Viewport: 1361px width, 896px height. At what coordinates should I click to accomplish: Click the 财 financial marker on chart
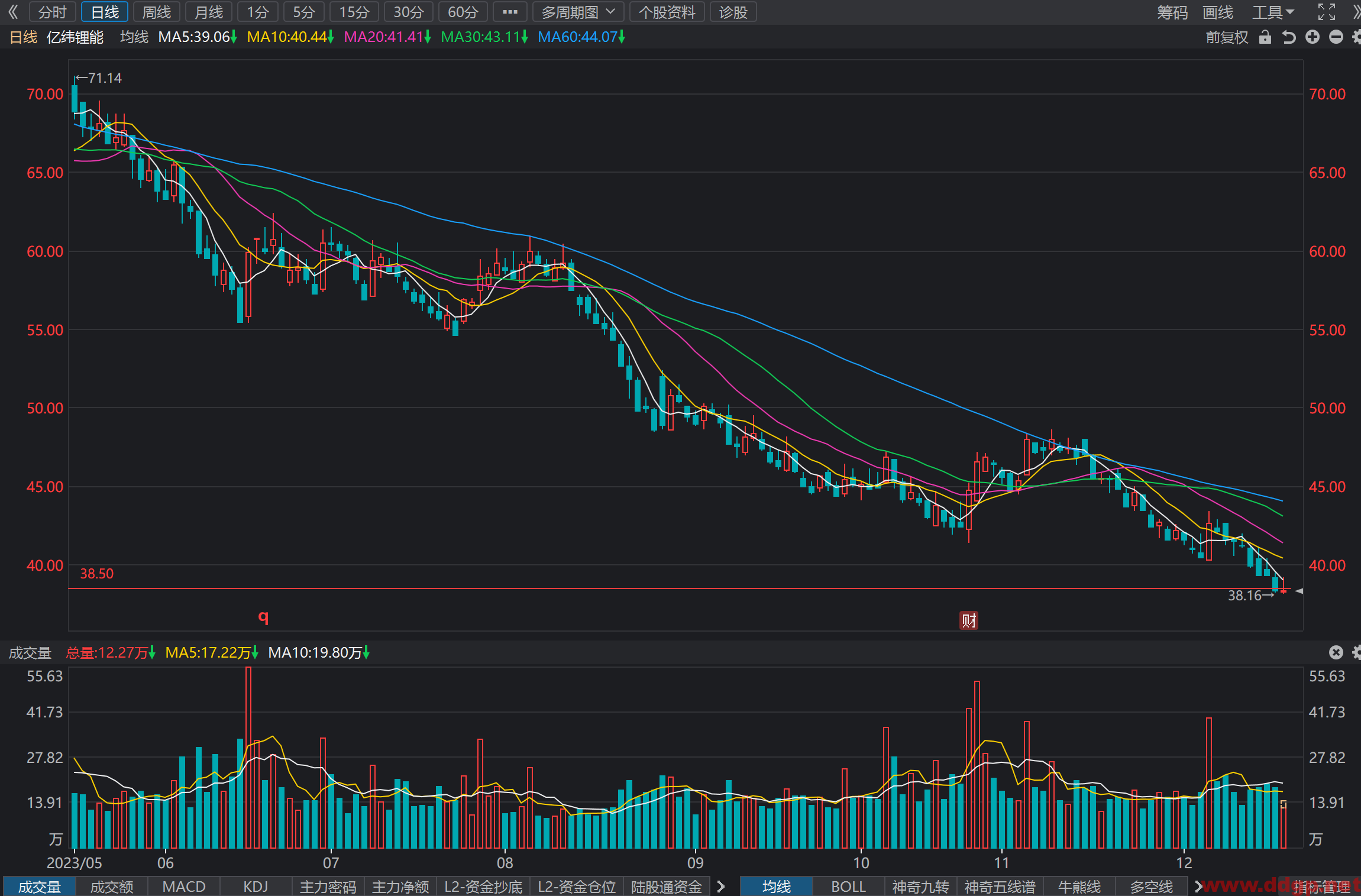tap(968, 620)
